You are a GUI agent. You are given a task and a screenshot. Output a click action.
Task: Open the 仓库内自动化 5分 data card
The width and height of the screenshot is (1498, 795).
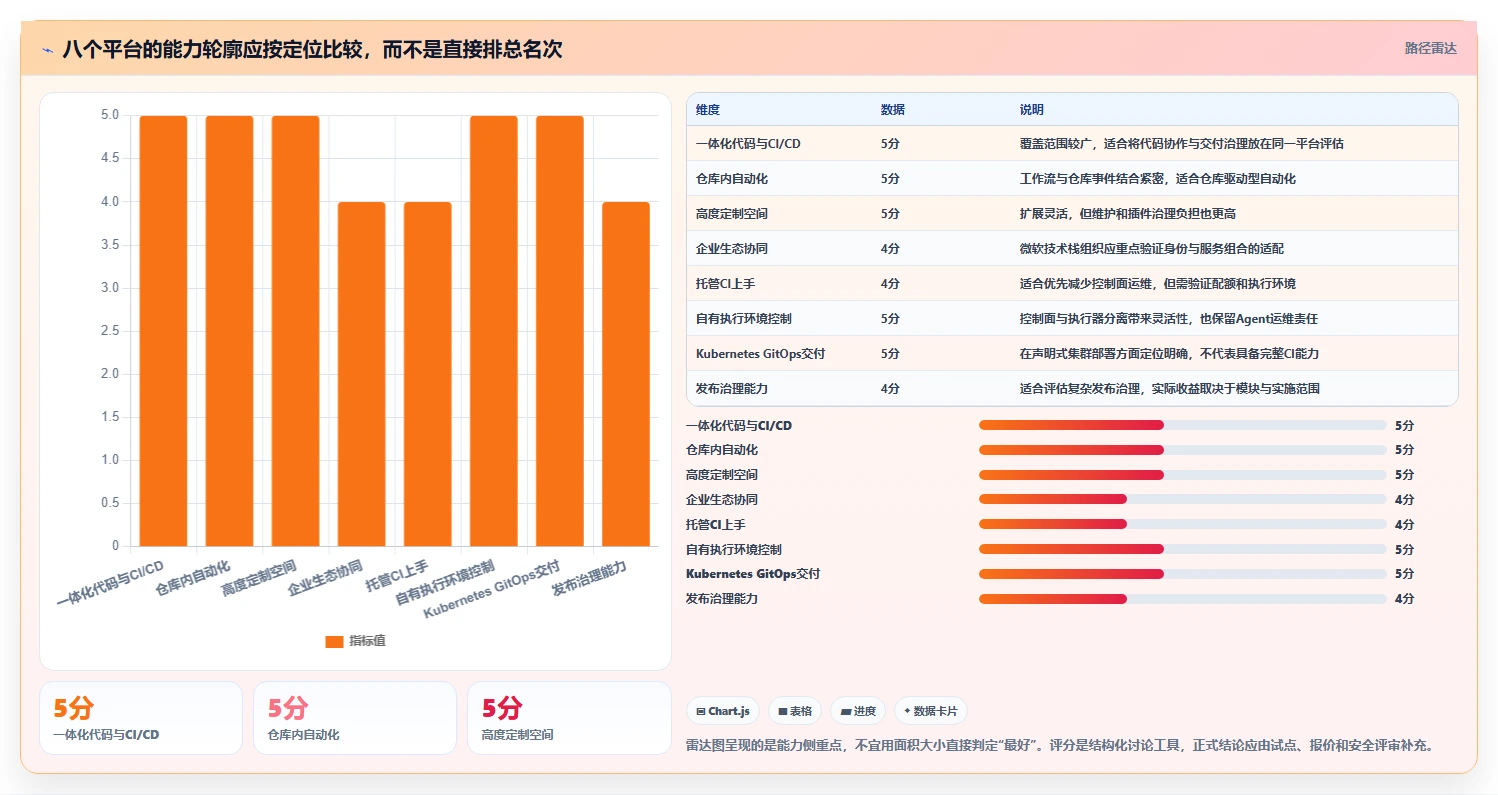pyautogui.click(x=355, y=718)
